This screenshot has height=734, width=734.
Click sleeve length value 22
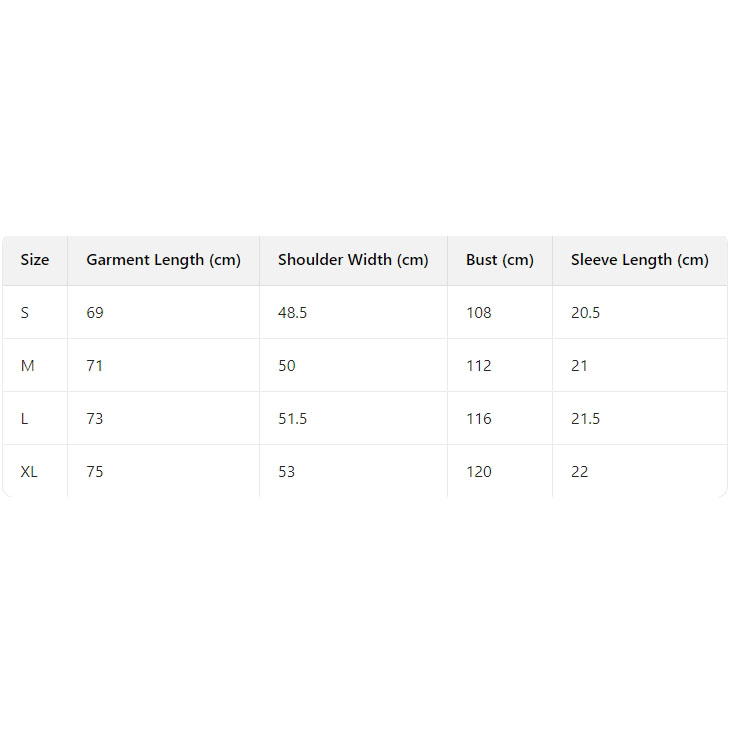(580, 472)
